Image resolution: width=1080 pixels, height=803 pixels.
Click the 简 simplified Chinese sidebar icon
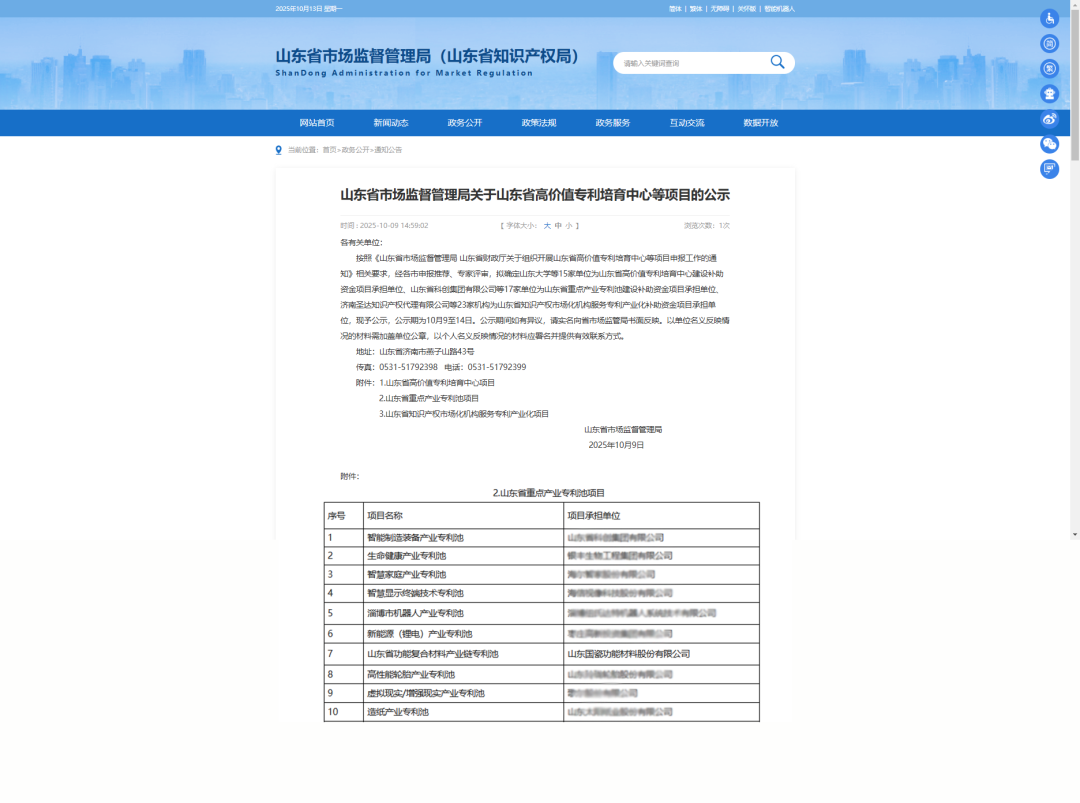pos(1049,44)
